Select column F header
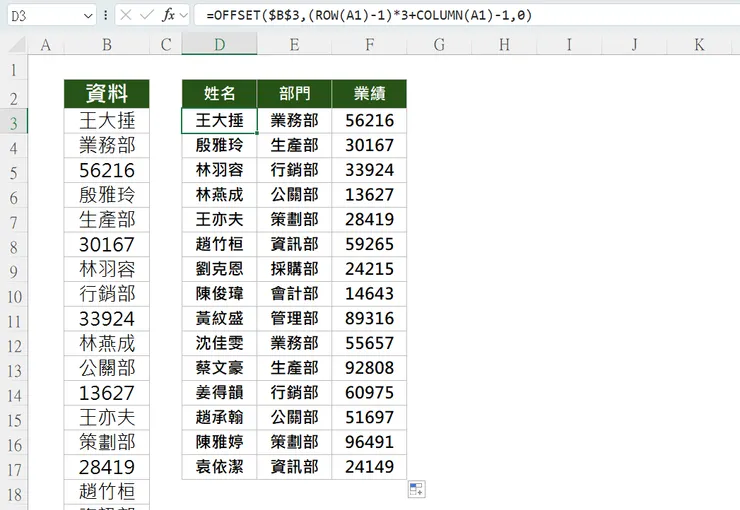This screenshot has height=510, width=740. tap(370, 45)
